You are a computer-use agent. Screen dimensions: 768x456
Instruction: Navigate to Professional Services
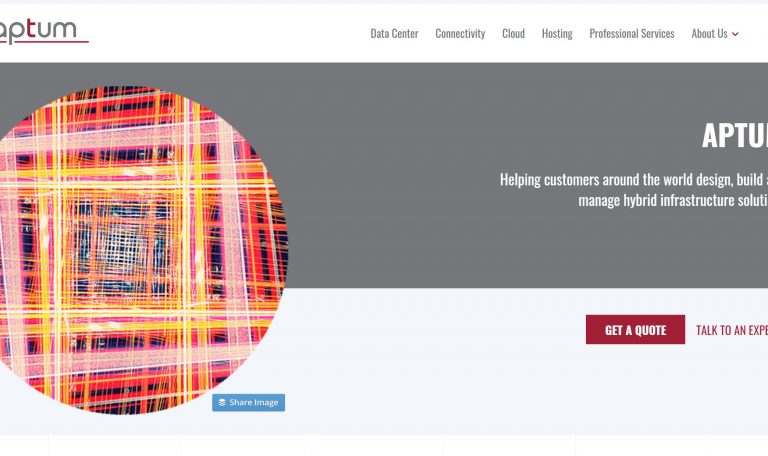point(631,34)
